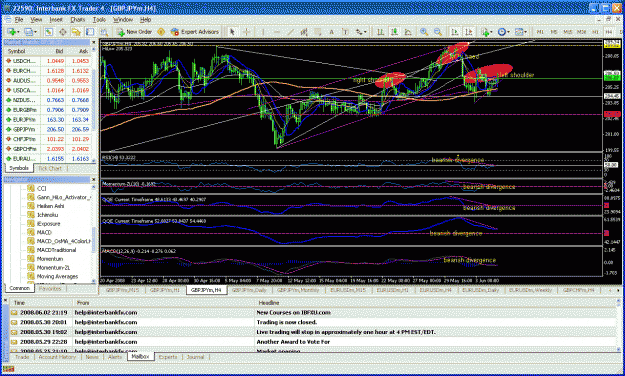Viewport: 625px width, 376px height.
Task: Expand the Indicators dropdown arrow
Action: (491, 32)
